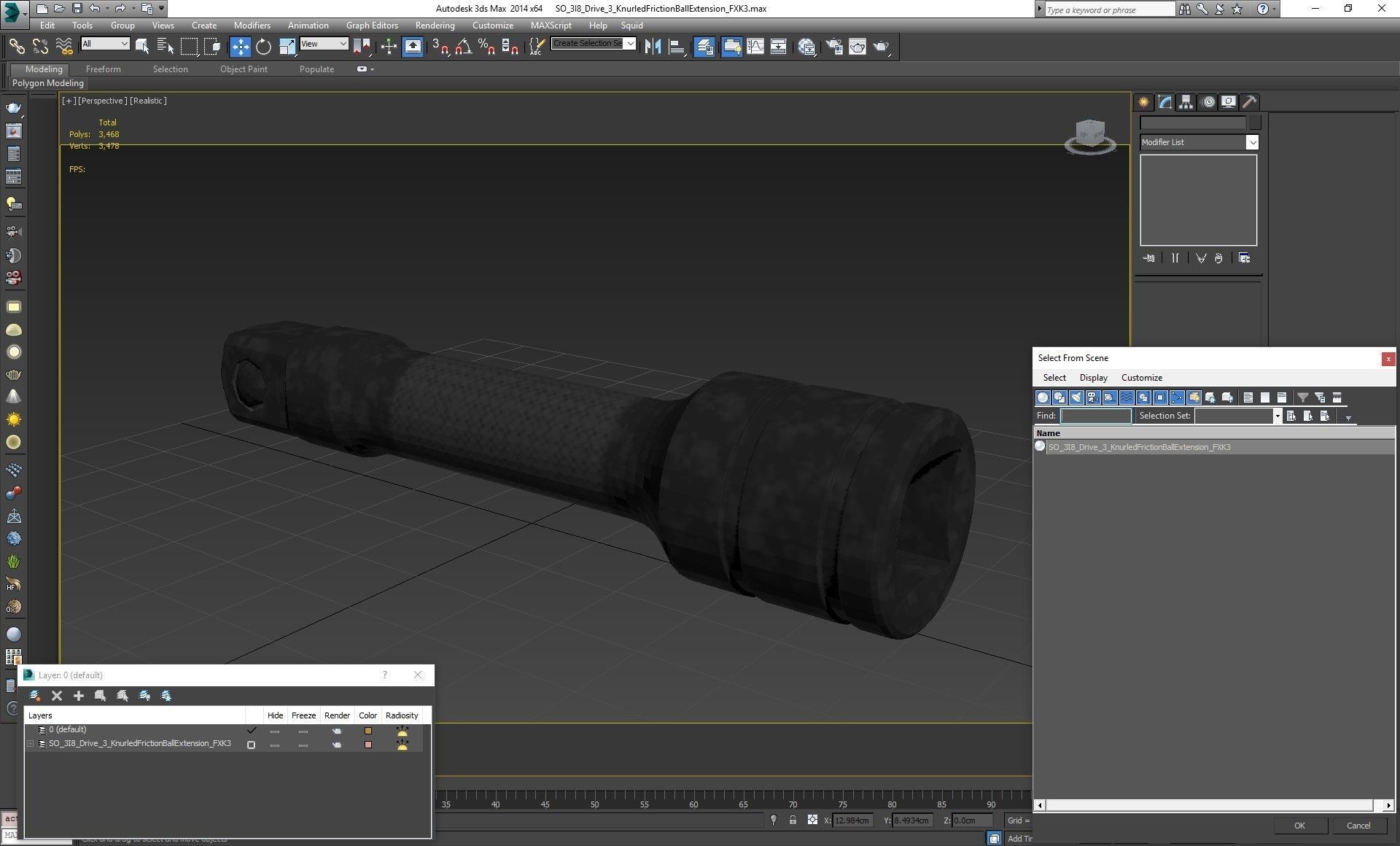Click Bind to Space Warp icon
The width and height of the screenshot is (1400, 846).
[x=64, y=47]
